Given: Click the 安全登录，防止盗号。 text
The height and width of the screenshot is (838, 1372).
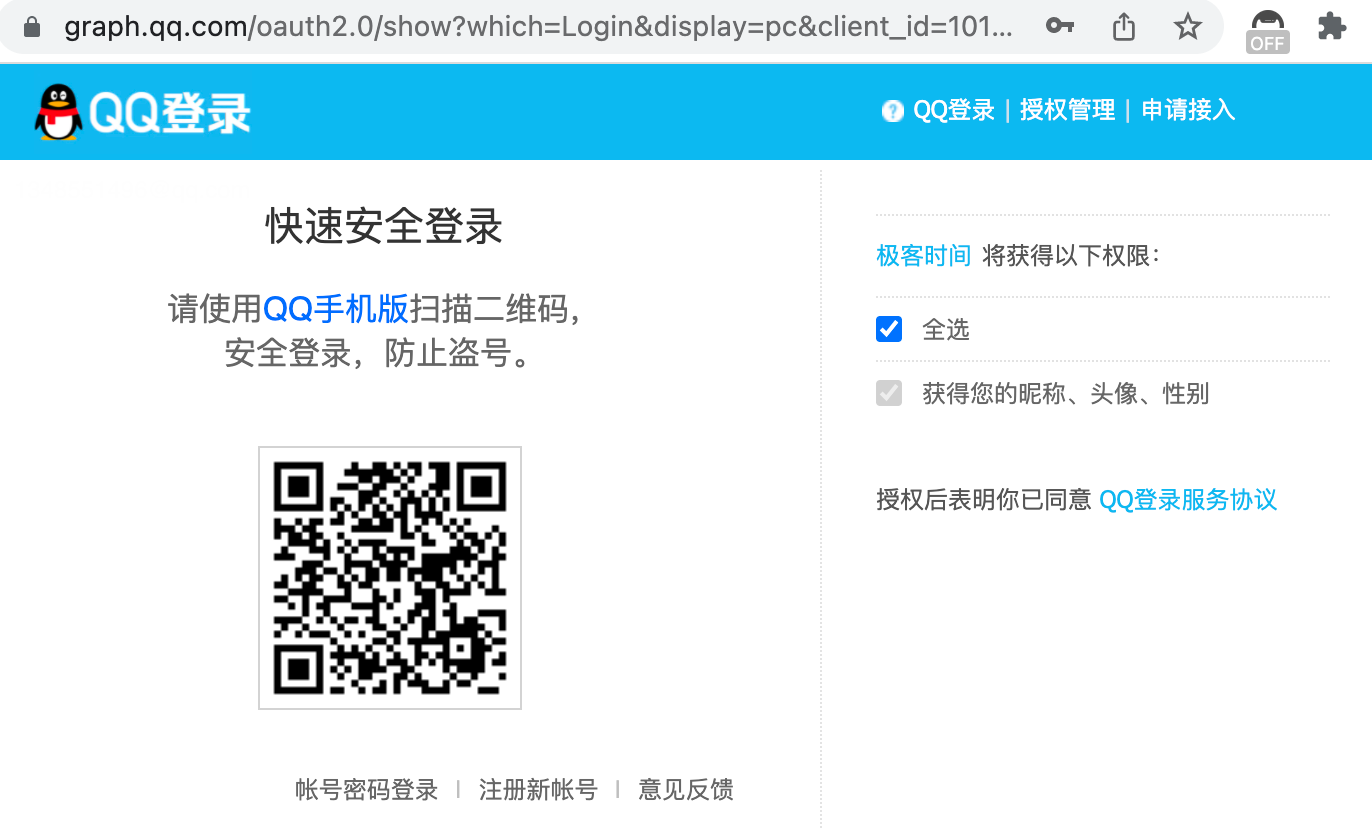Looking at the screenshot, I should click(377, 353).
